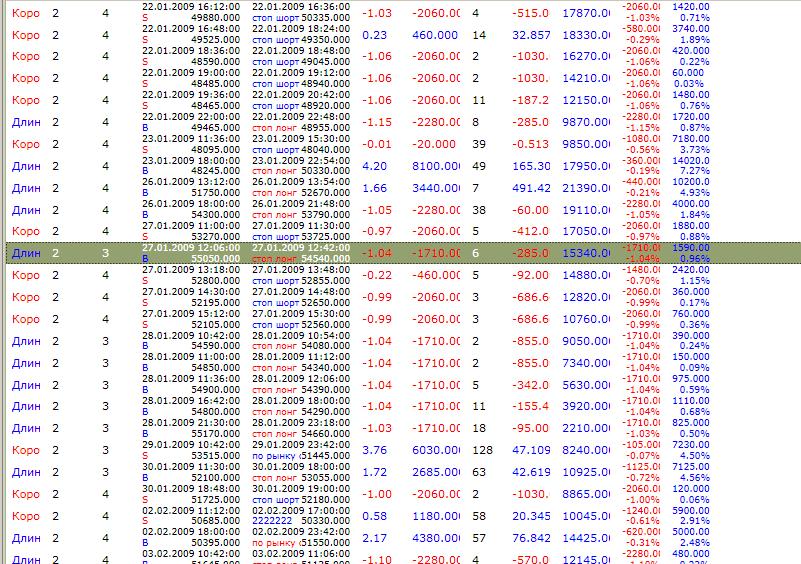
Task: Select the cumulative profit 14425.0
Action: 586,538
